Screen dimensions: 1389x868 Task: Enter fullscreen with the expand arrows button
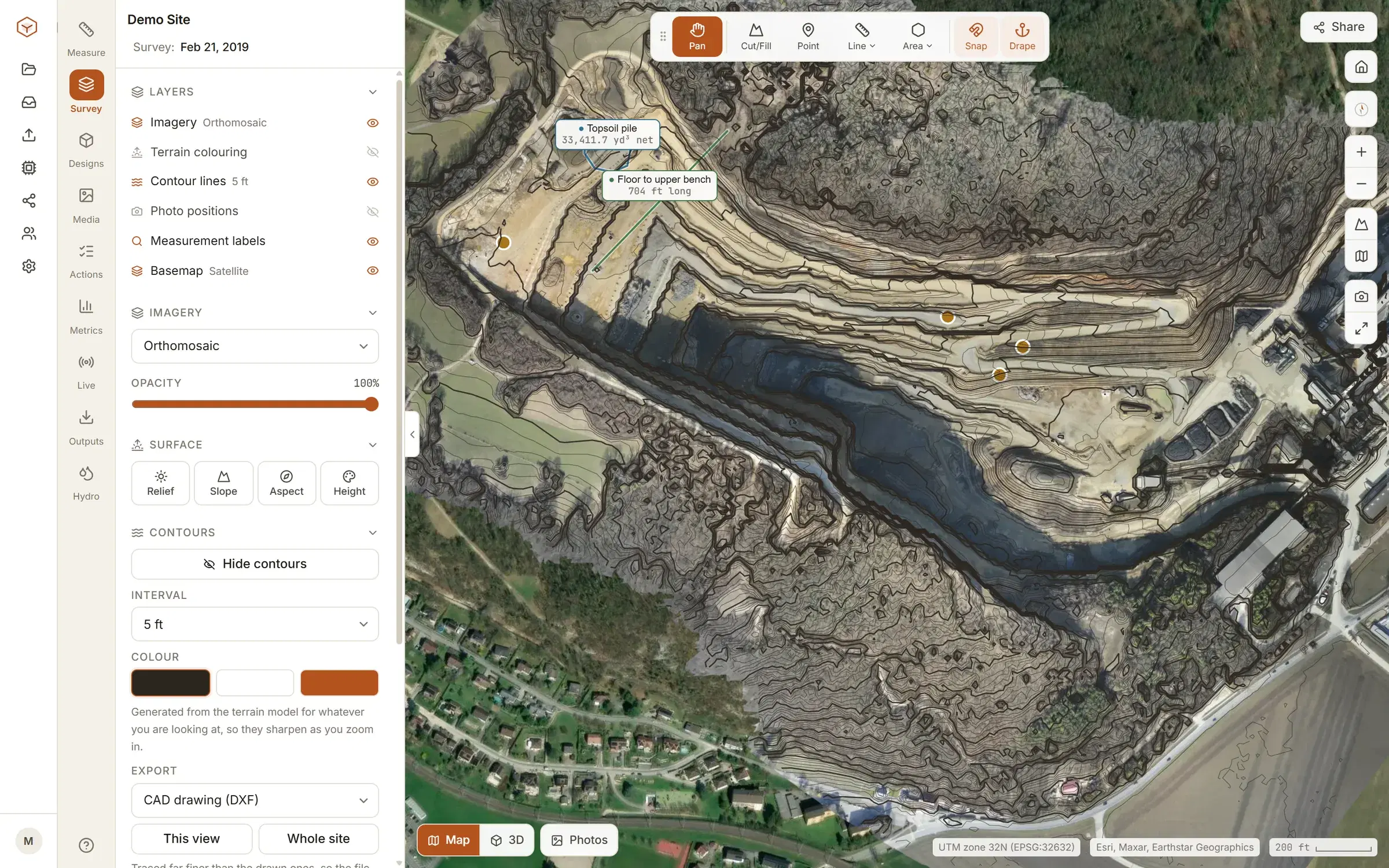coord(1361,329)
